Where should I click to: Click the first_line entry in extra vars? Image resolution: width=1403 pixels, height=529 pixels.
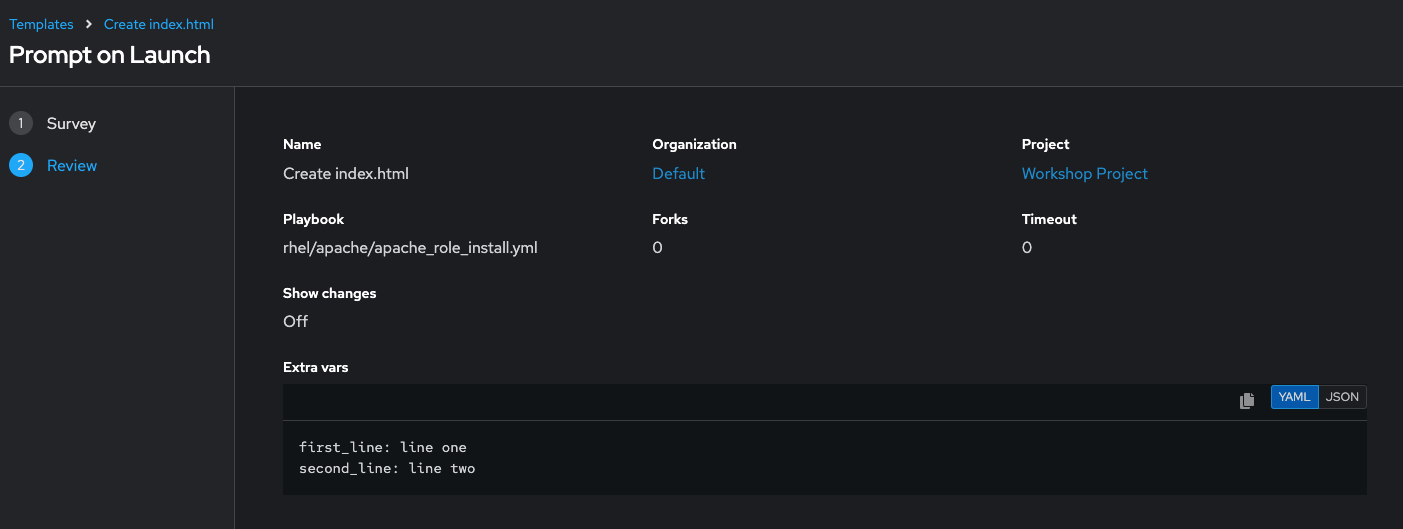(x=382, y=447)
